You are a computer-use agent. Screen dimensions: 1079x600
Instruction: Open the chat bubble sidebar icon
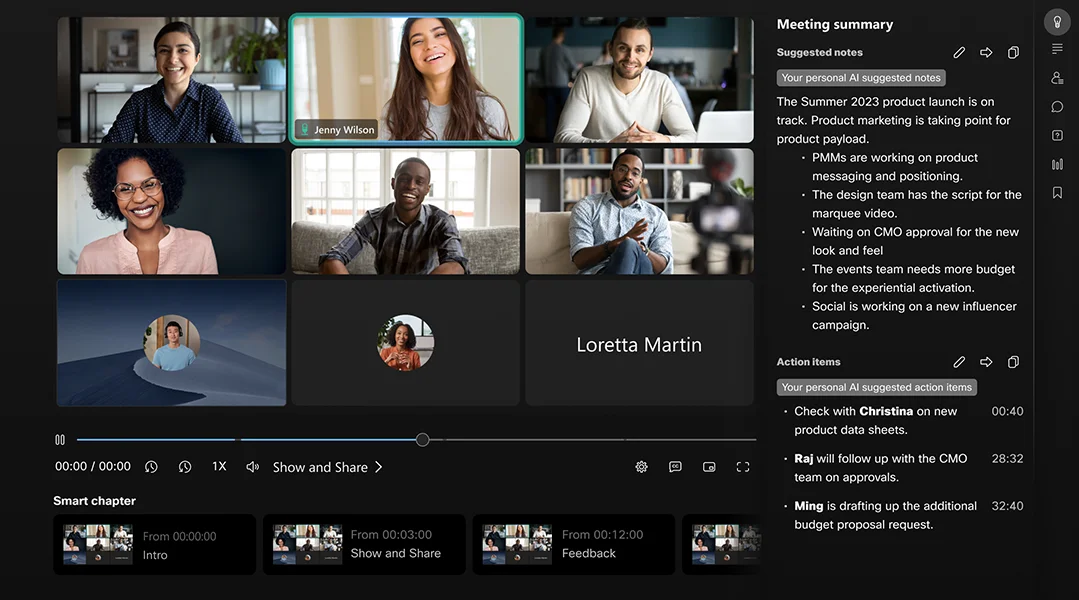coord(1057,107)
